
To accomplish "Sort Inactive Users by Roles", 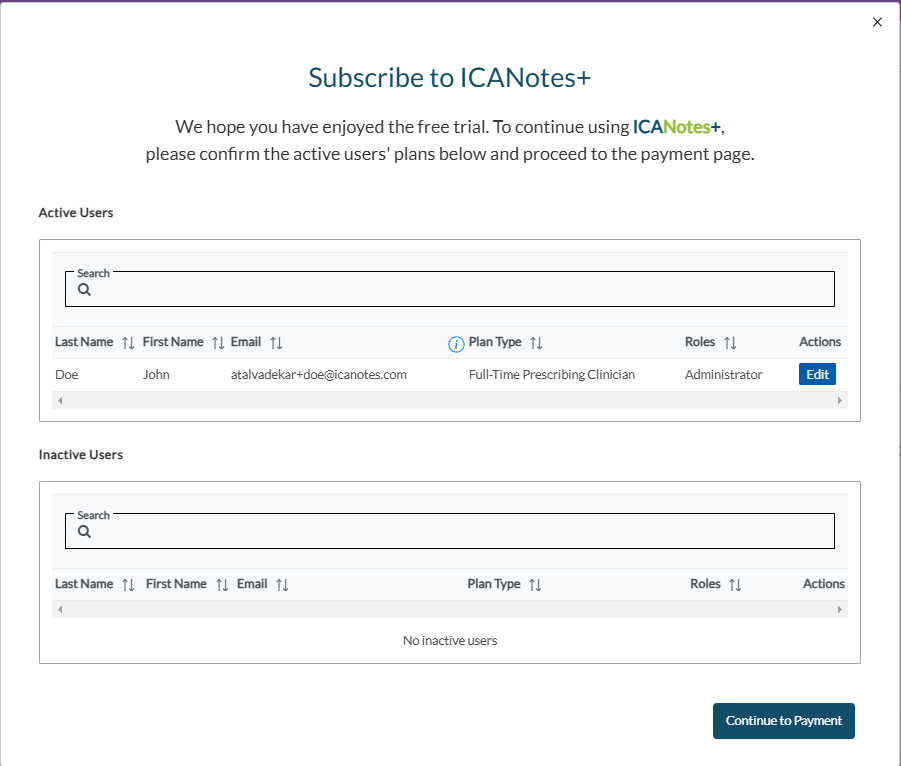I will coord(735,585).
